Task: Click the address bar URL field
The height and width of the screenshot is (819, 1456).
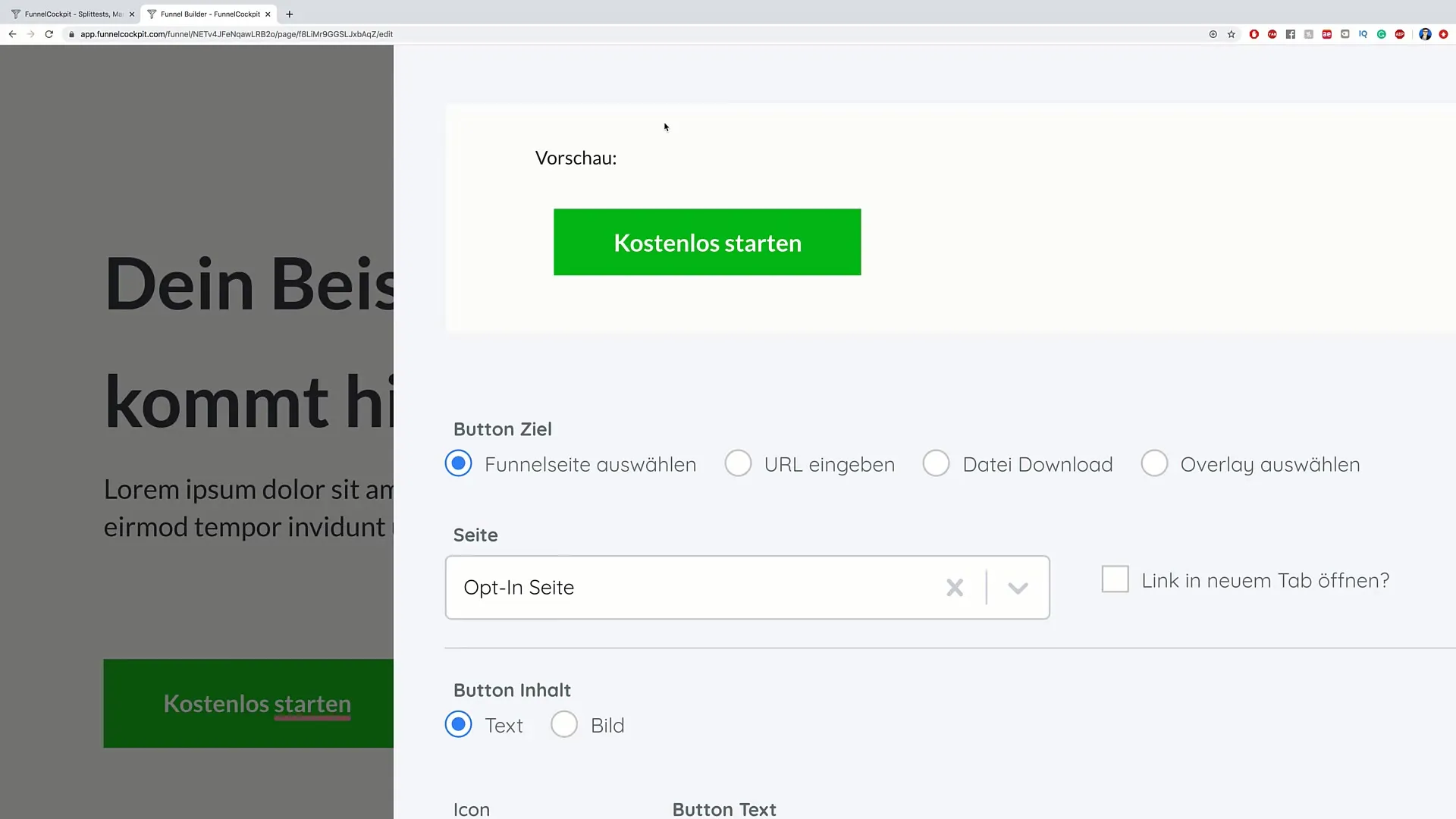Action: pyautogui.click(x=240, y=34)
